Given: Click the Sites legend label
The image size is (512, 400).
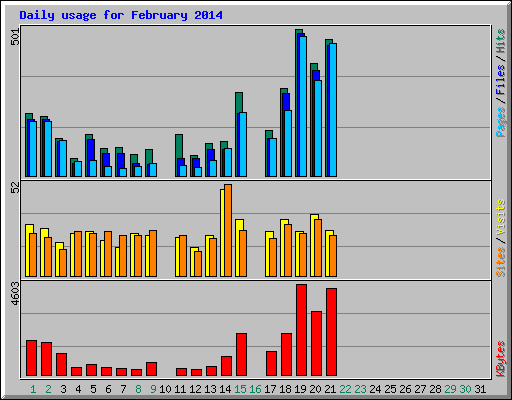Looking at the screenshot, I should pyautogui.click(x=500, y=262).
